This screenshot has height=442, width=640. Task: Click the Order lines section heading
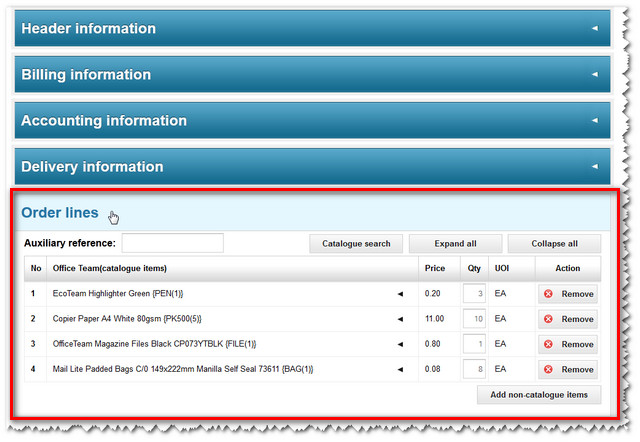[60, 213]
